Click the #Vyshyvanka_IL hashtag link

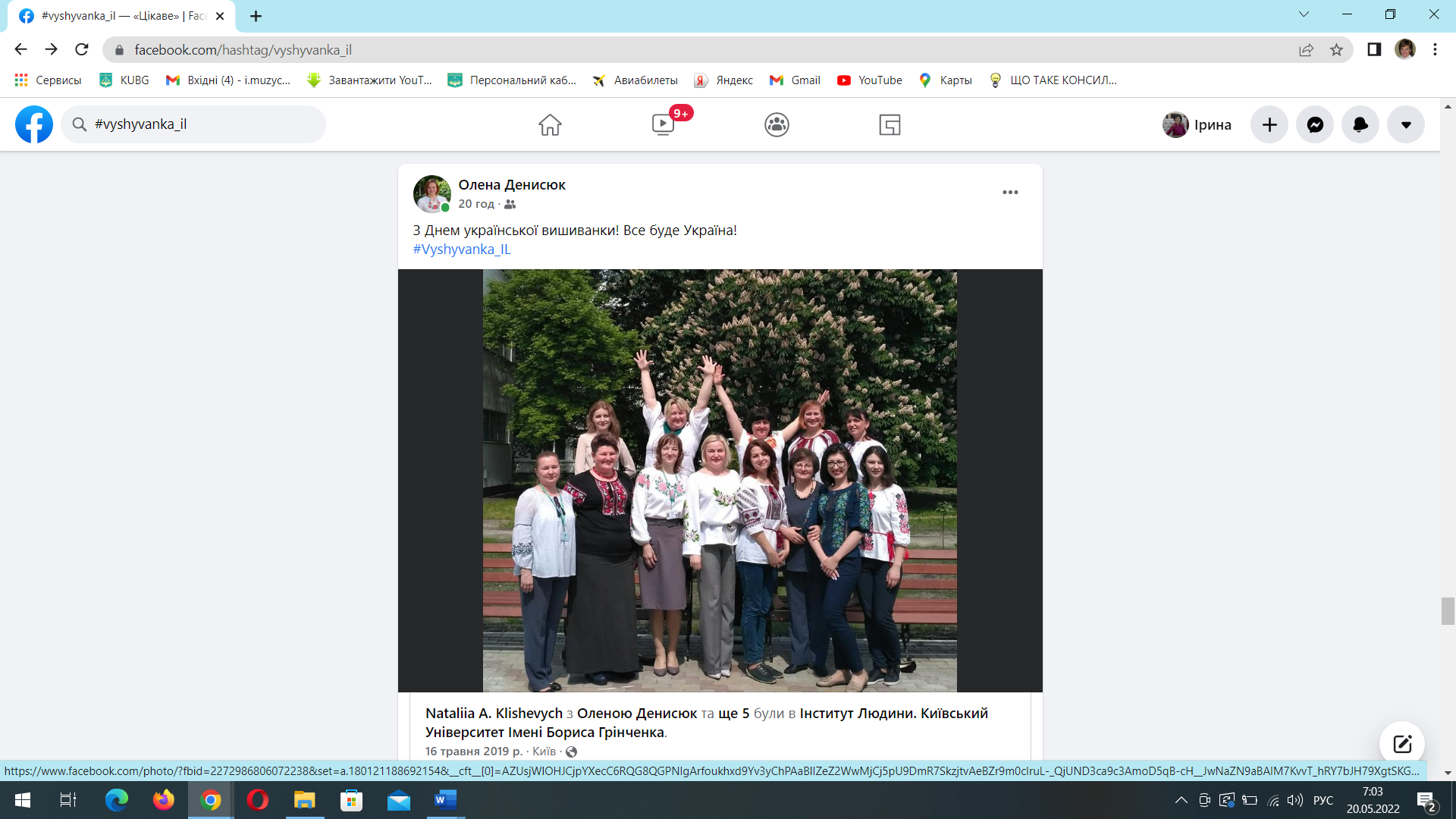[462, 249]
